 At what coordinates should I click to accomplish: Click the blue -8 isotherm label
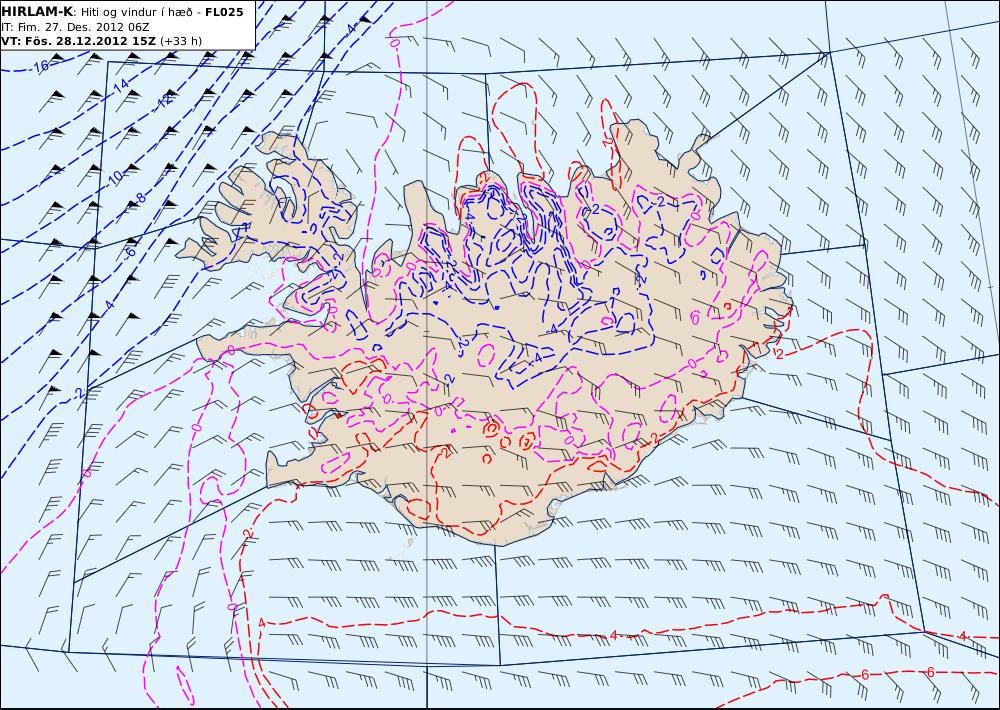[x=141, y=198]
